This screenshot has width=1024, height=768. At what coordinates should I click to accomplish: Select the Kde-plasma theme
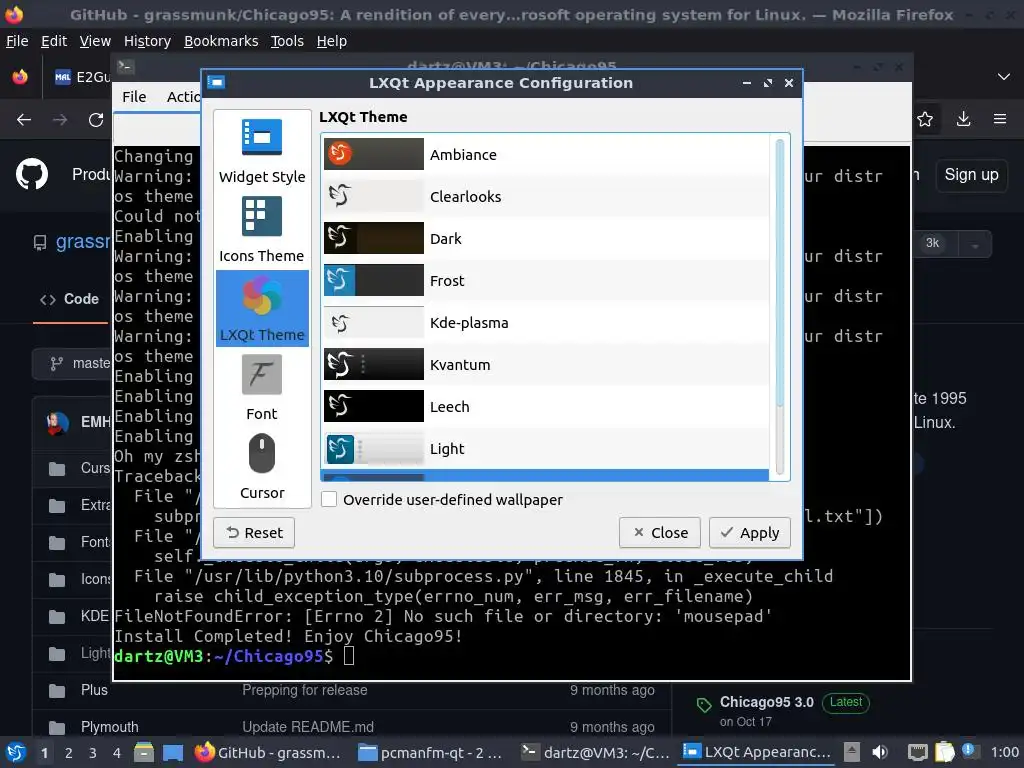click(x=545, y=323)
